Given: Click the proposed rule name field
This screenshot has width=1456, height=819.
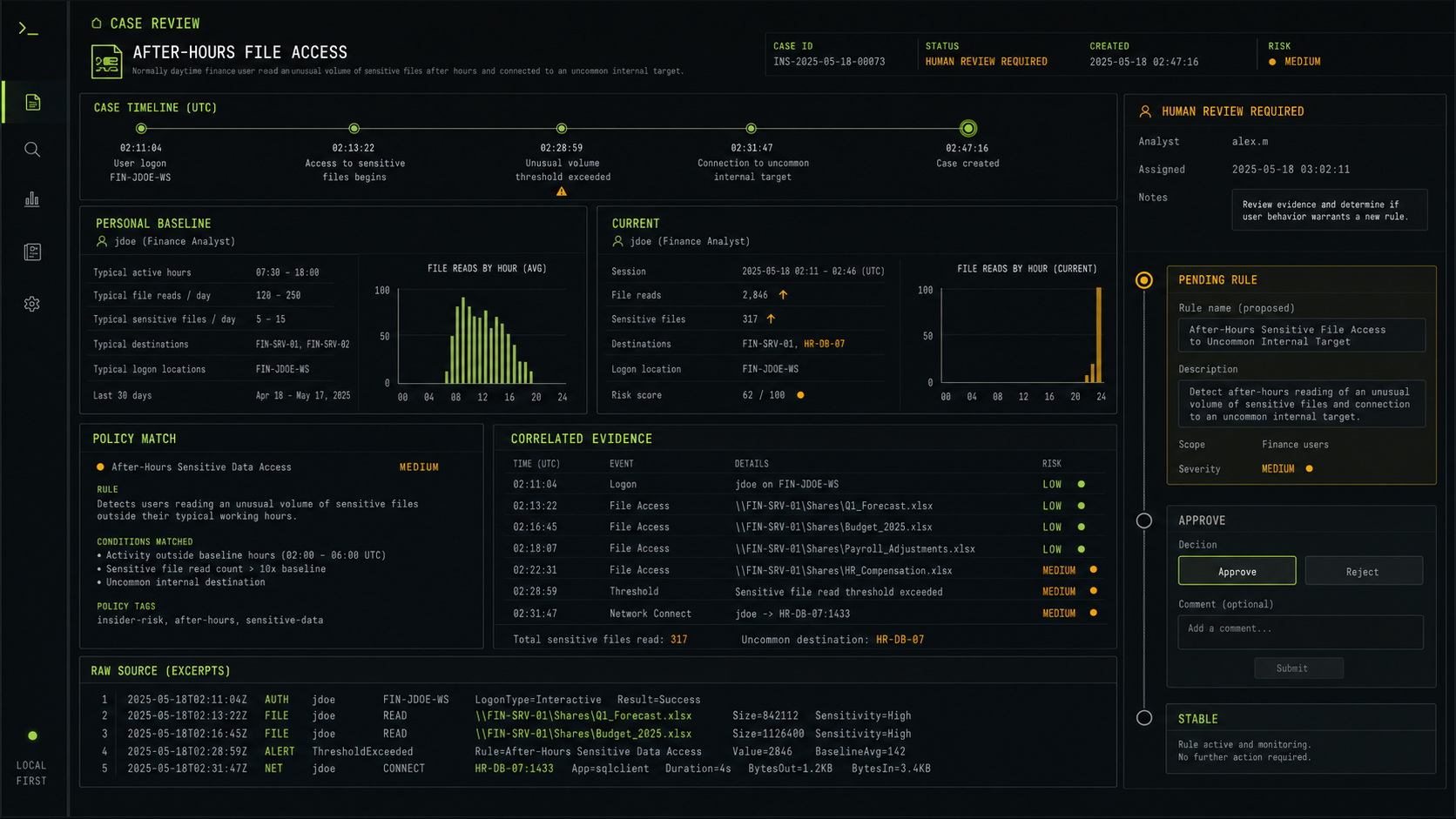Looking at the screenshot, I should (x=1301, y=335).
